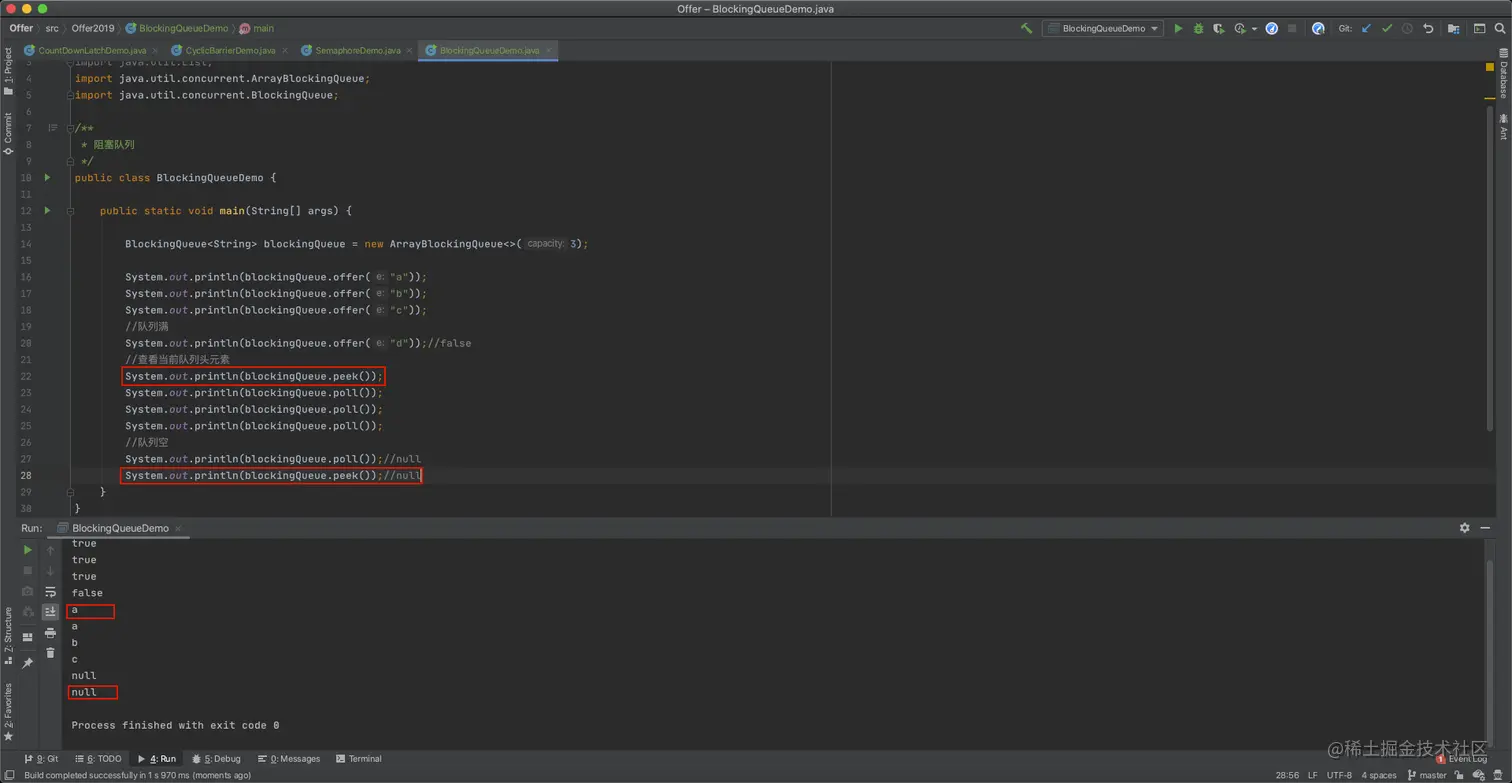Commit changes with the Git green checkmark
Image resolution: width=1512 pixels, height=783 pixels.
[1387, 29]
